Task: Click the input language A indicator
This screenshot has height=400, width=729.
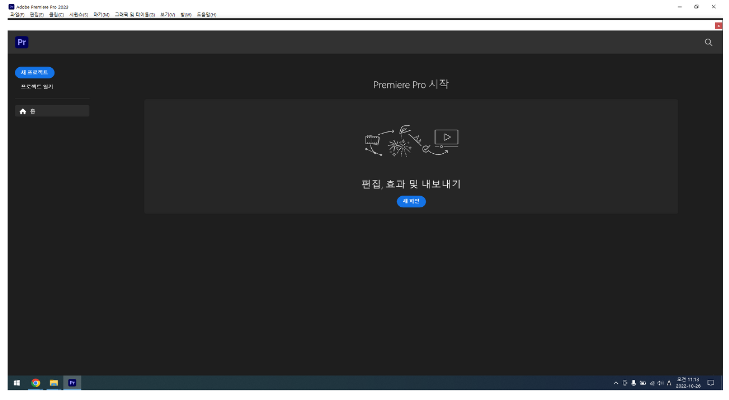Action: click(669, 383)
